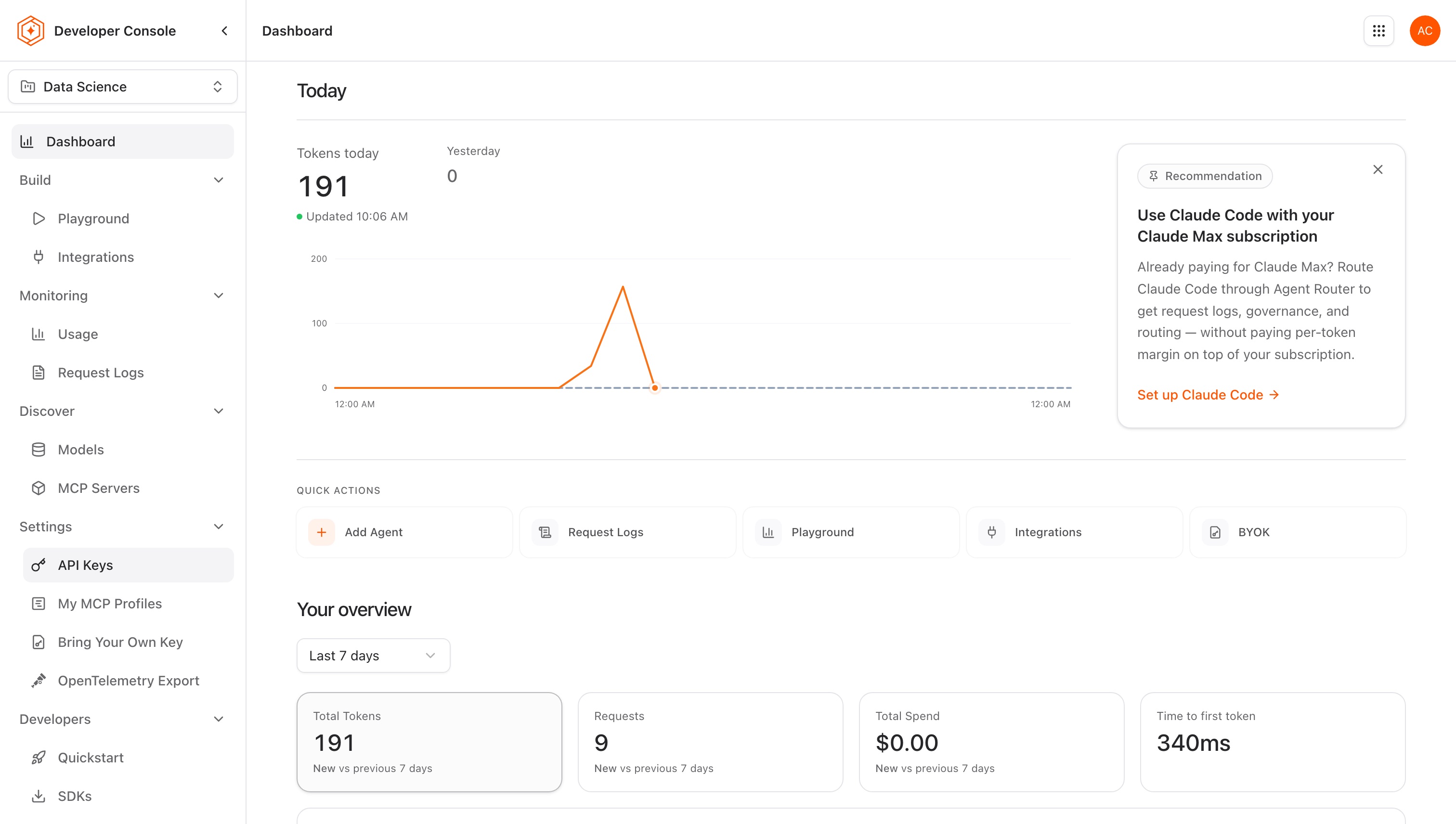Select the Time to first token card
The width and height of the screenshot is (1456, 824).
1273,742
